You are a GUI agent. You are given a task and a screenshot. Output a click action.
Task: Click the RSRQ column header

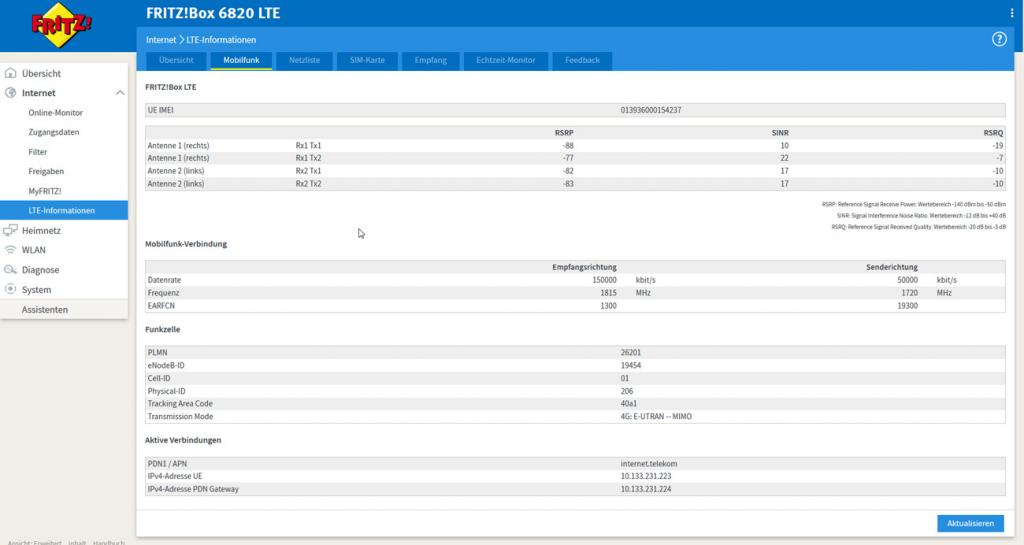[993, 132]
